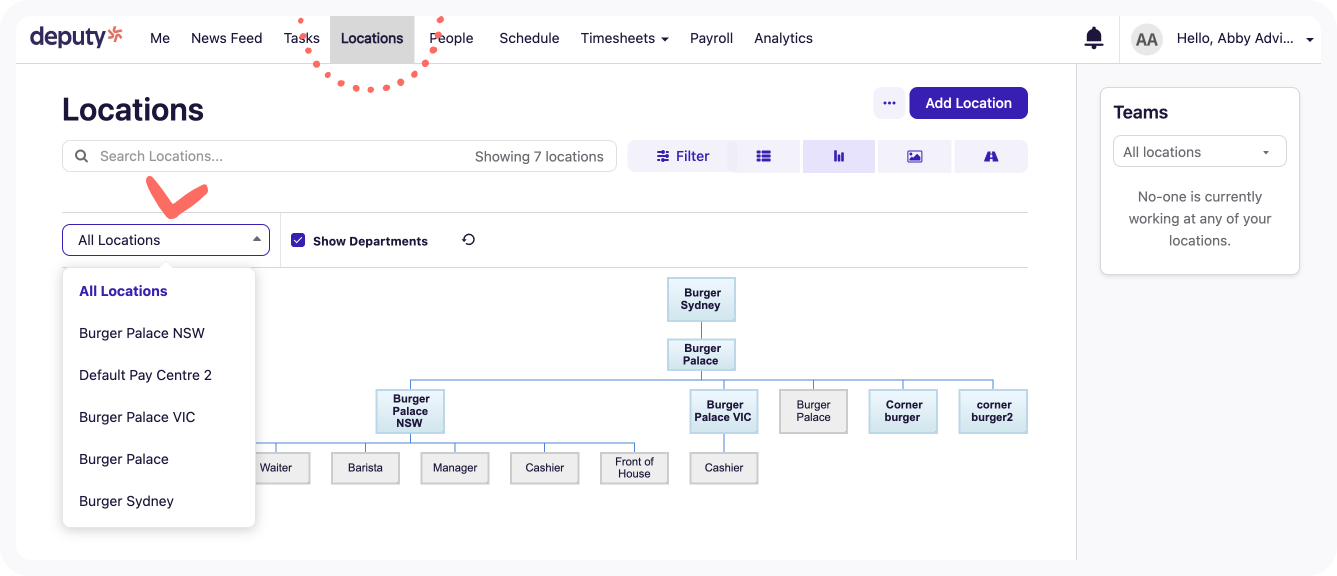The image size is (1337, 576).
Task: Uncheck the Show Departments checkbox
Action: click(298, 240)
